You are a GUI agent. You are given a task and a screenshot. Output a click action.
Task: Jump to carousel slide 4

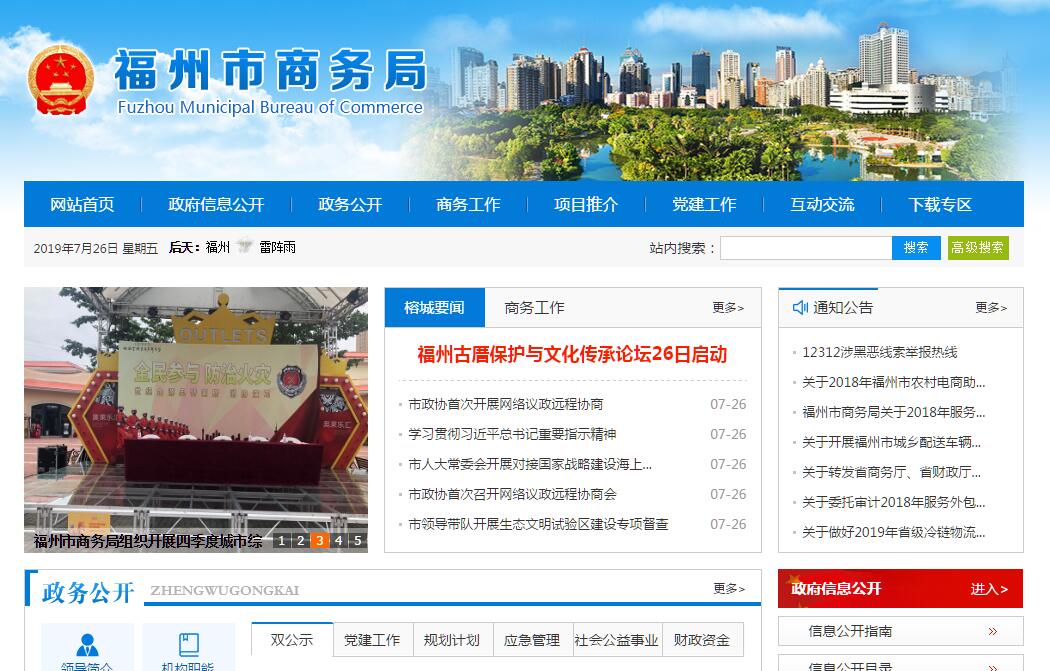tap(338, 541)
